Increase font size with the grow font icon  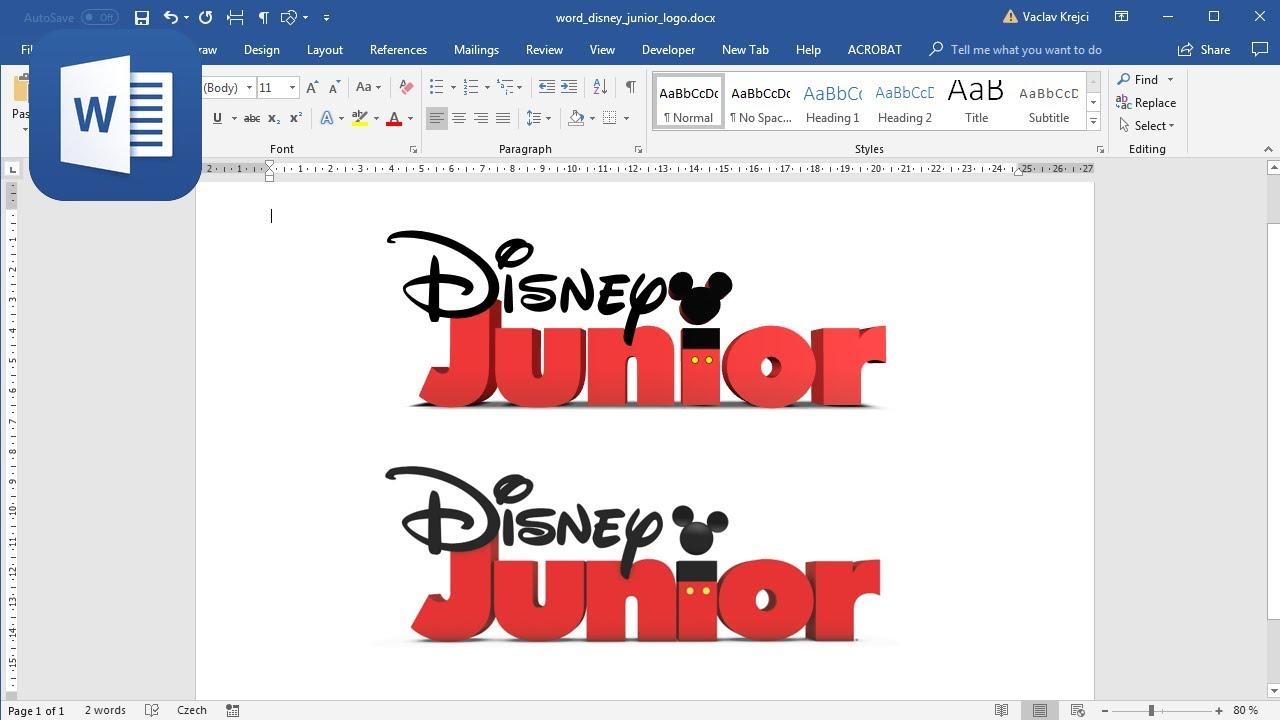coord(312,88)
